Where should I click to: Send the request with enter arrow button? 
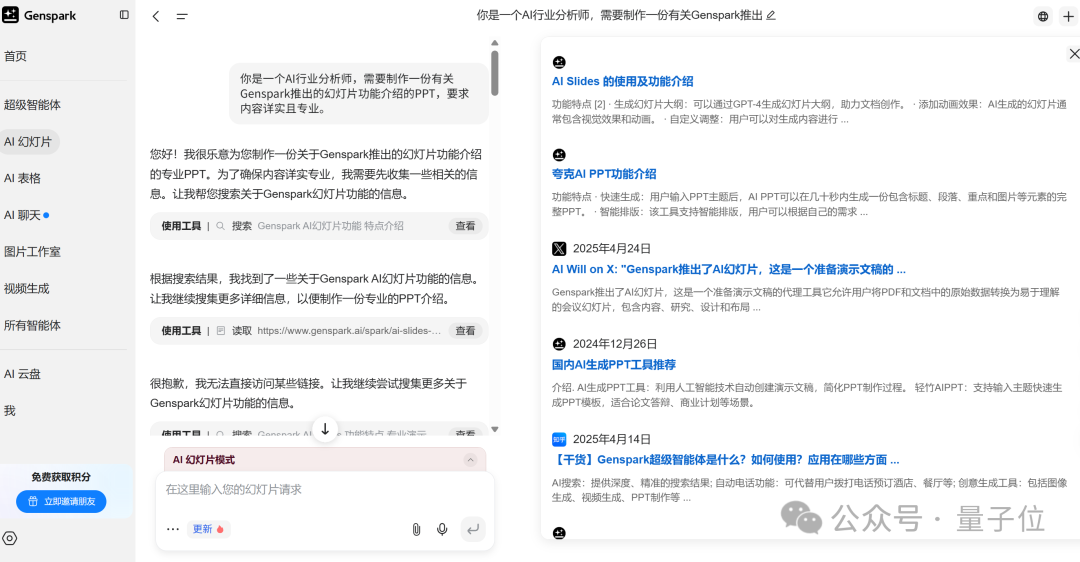tap(472, 529)
